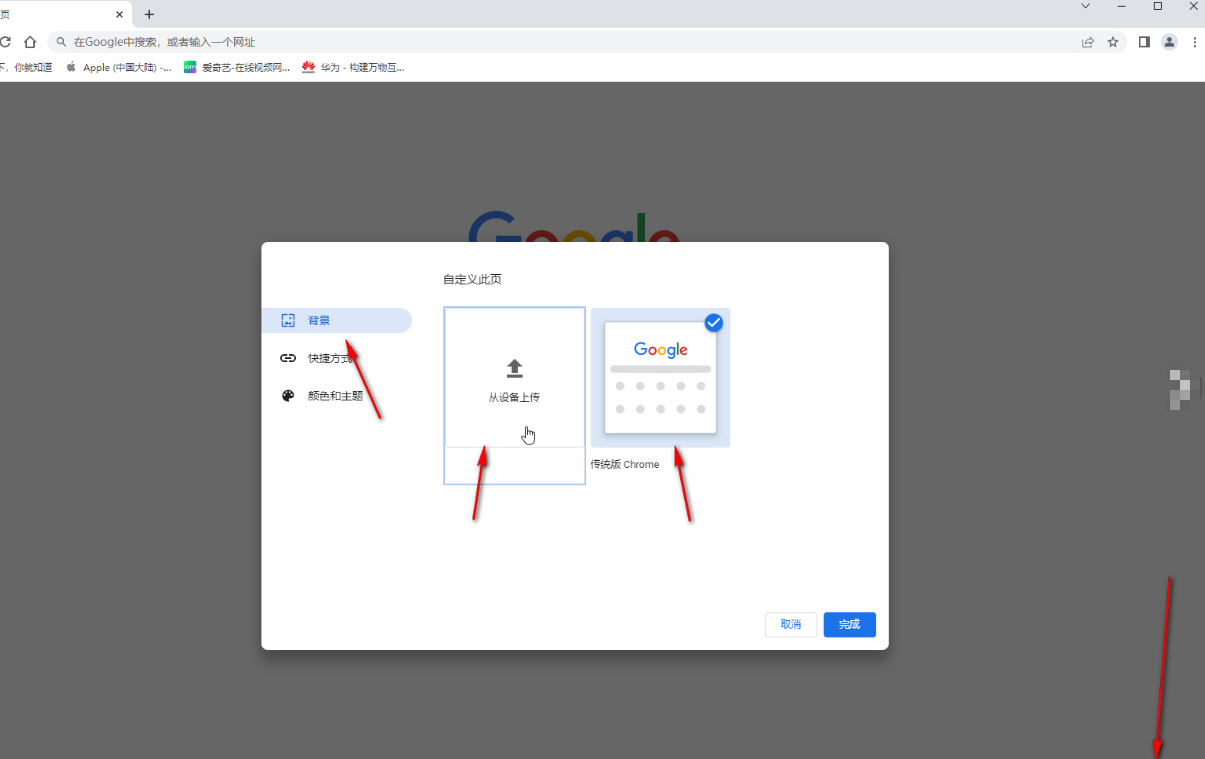Click the search magnifier icon in the address bar
1205x759 pixels.
(62, 42)
